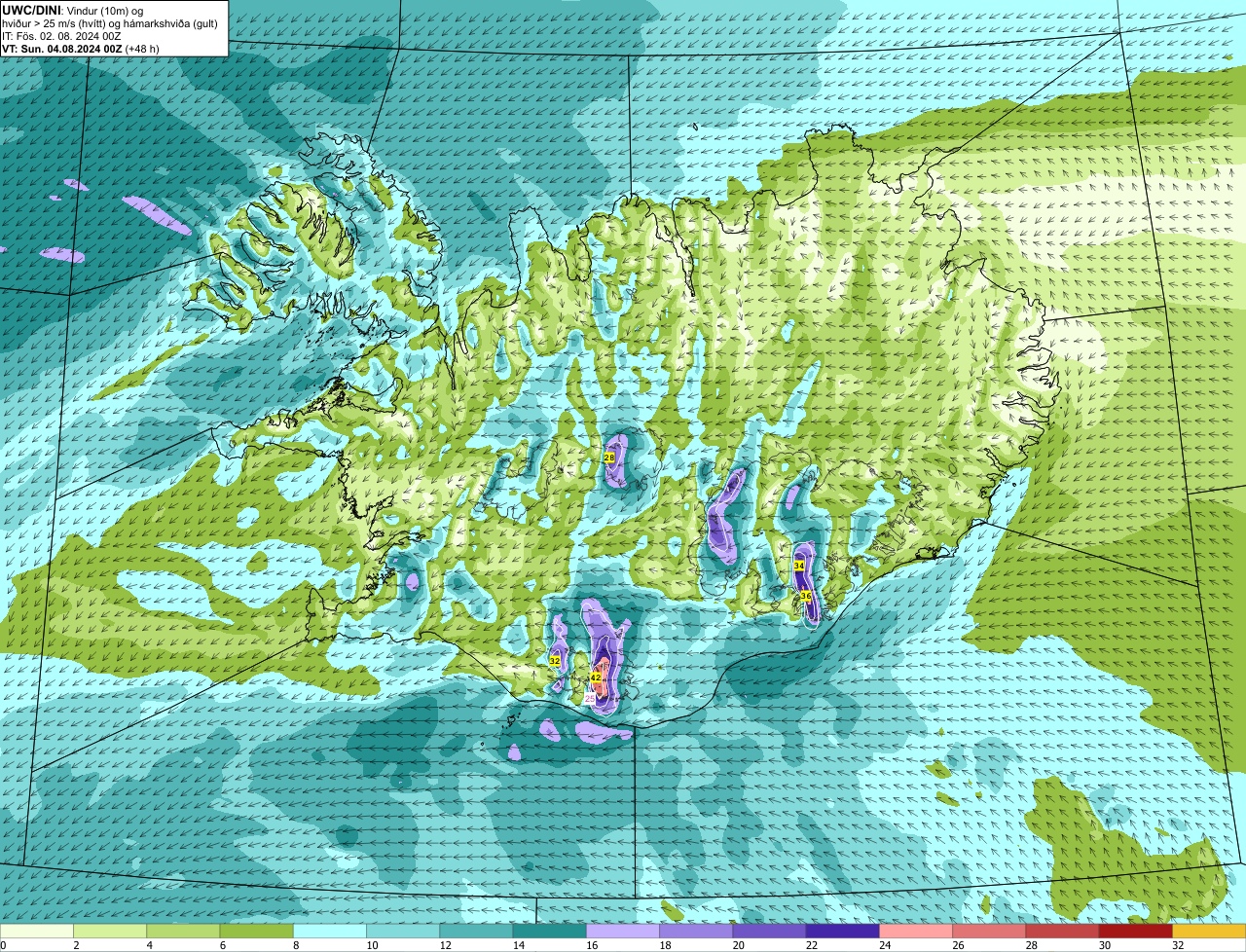Click the yellow gust label 34
Image resolution: width=1246 pixels, height=952 pixels.
tap(799, 566)
